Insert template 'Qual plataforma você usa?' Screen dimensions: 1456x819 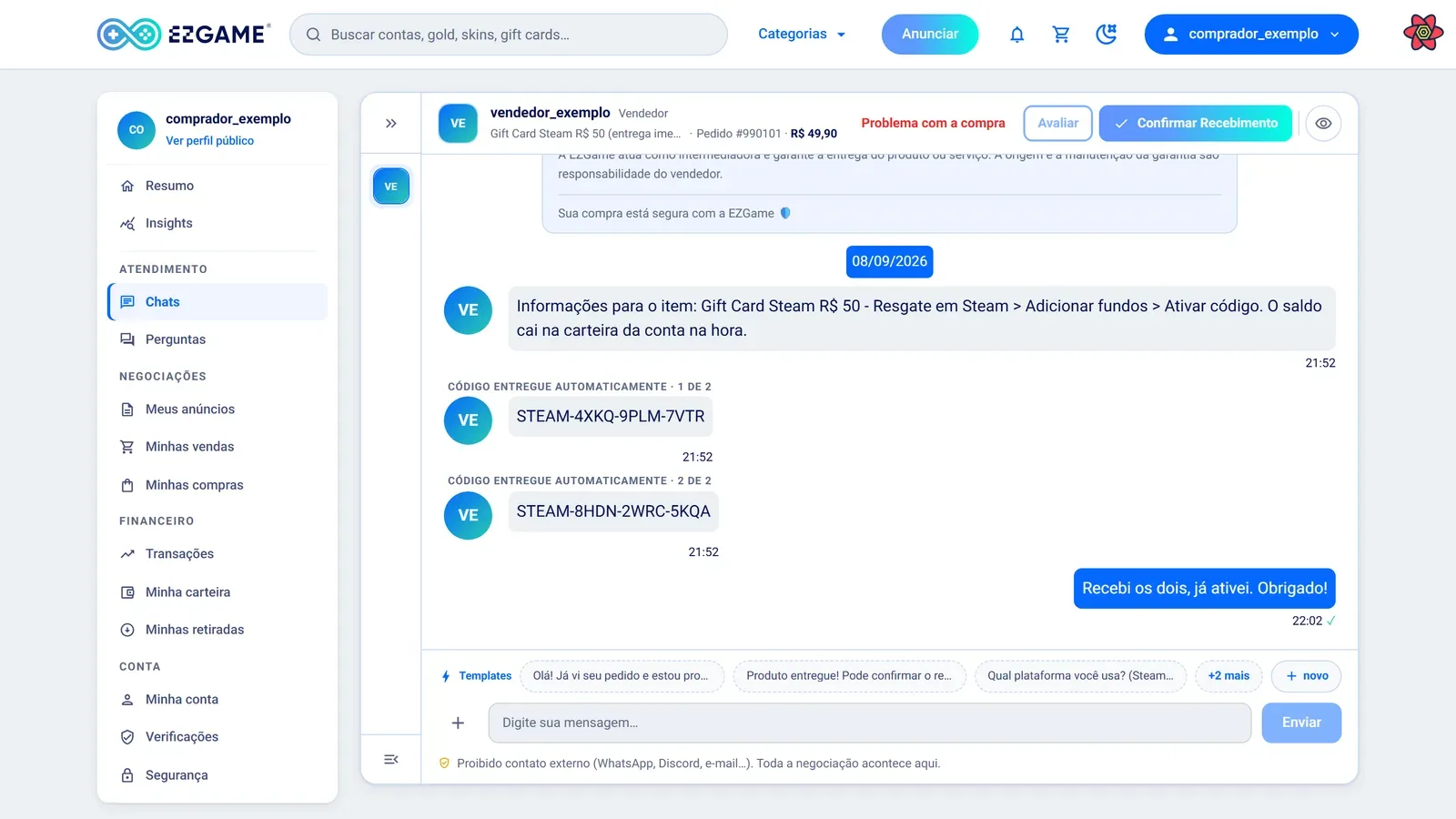pos(1080,676)
